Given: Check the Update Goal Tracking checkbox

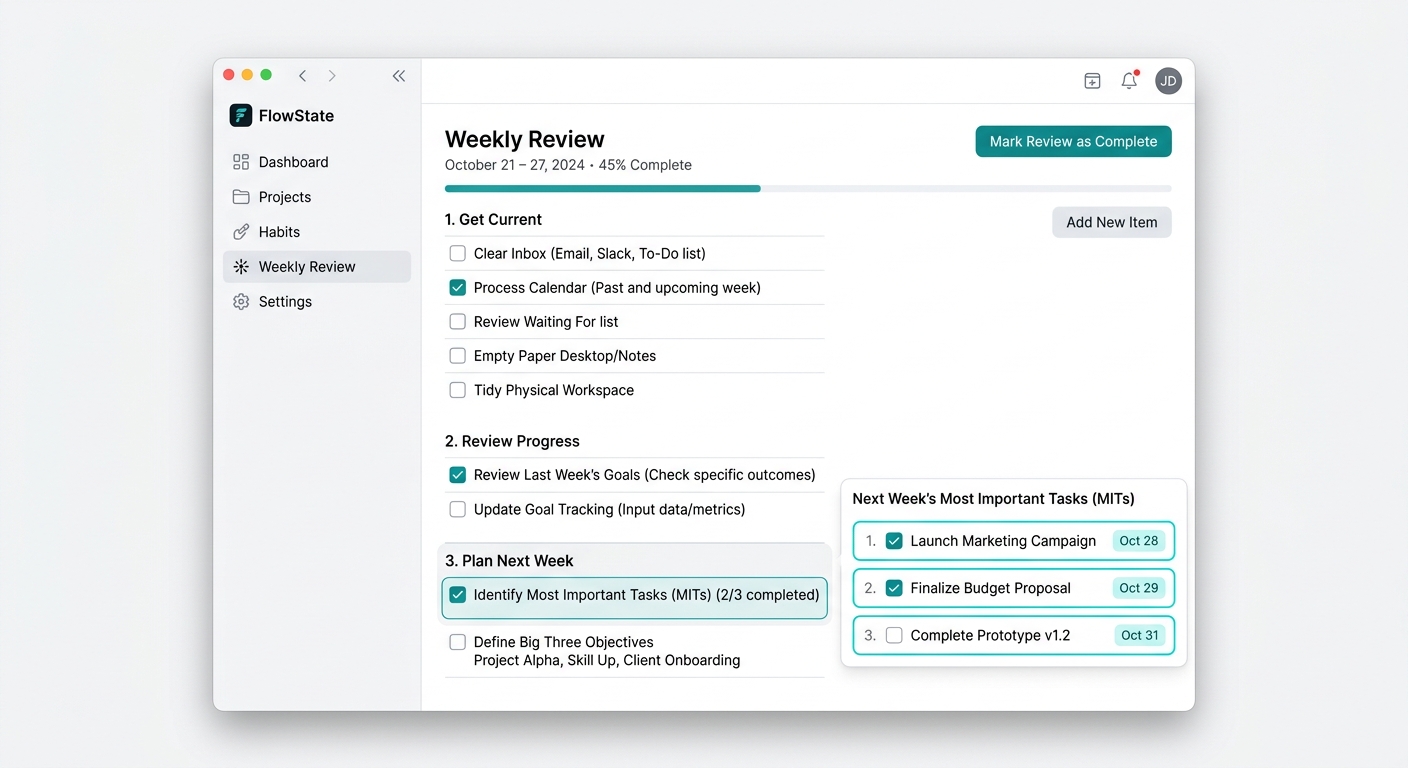Looking at the screenshot, I should (458, 509).
